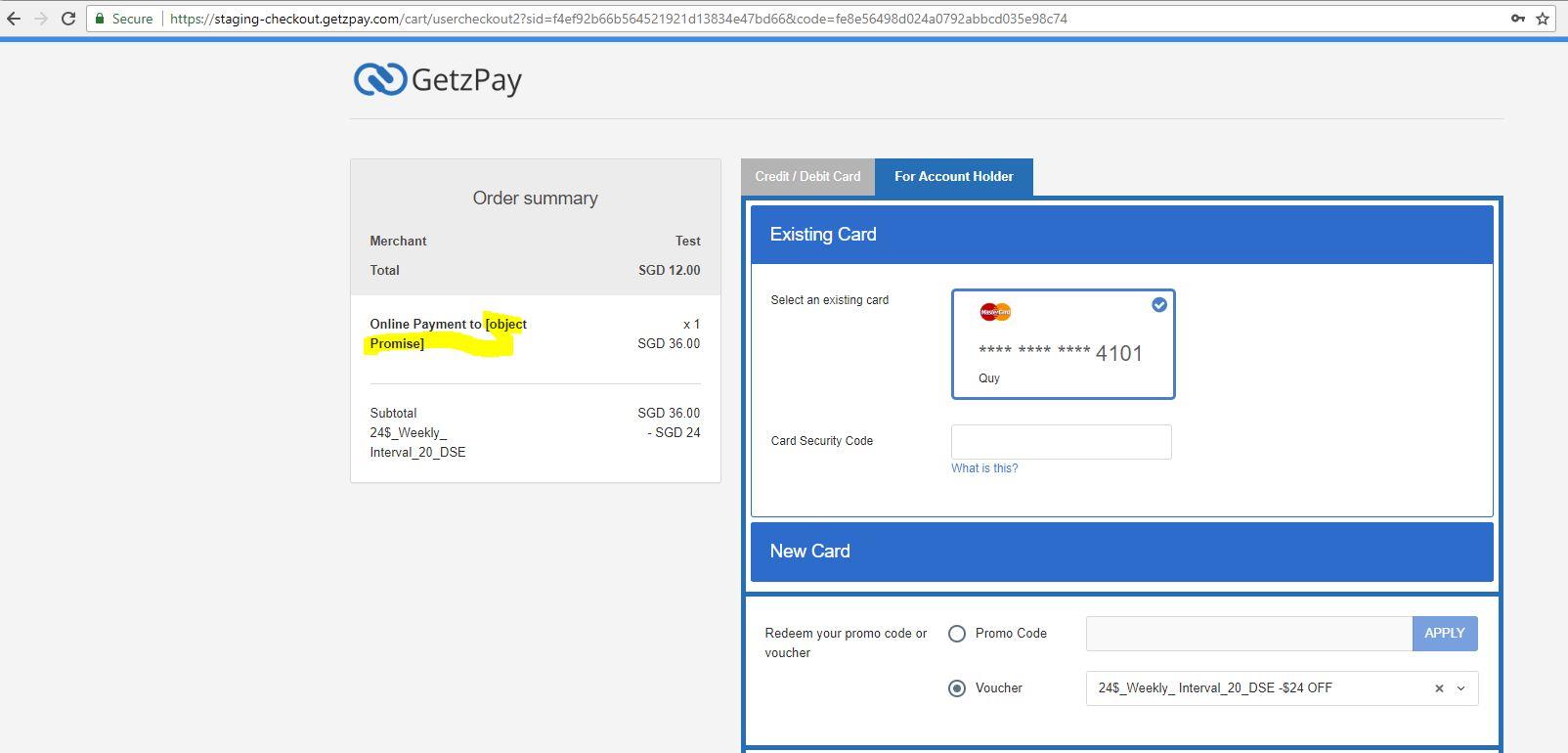This screenshot has height=753, width=1568.
Task: Expand the New Card section
Action: [x=1121, y=552]
